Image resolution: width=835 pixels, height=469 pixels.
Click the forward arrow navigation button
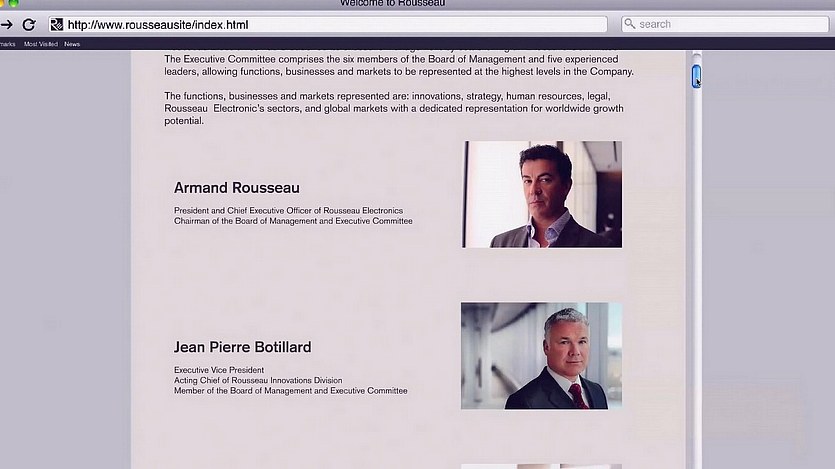click(x=6, y=24)
